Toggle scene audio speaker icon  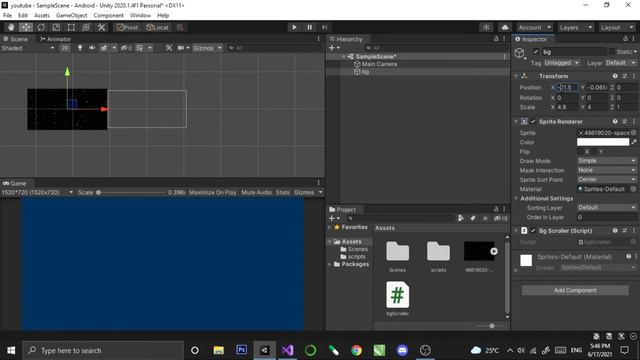92,48
